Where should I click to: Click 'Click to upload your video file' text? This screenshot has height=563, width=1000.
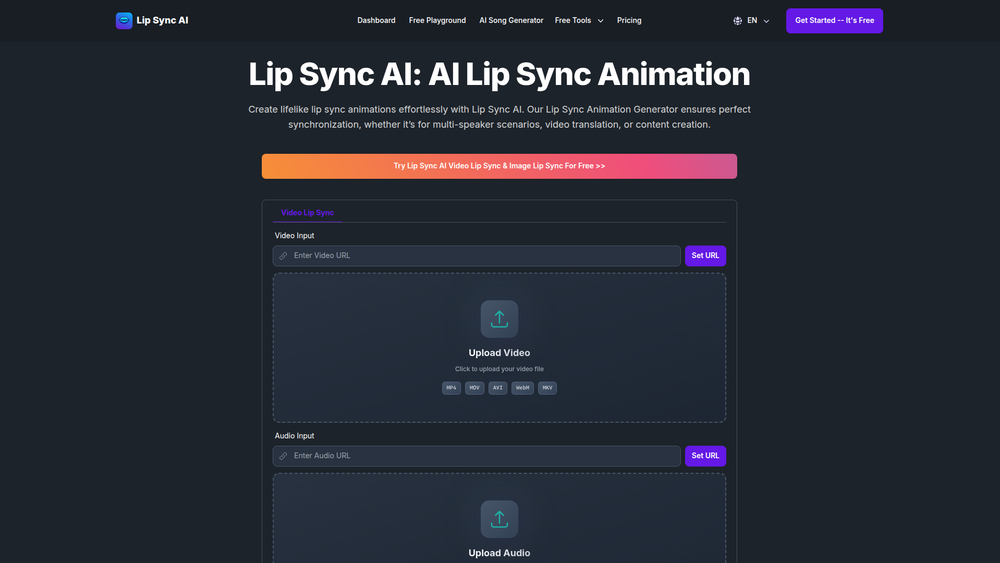click(499, 369)
